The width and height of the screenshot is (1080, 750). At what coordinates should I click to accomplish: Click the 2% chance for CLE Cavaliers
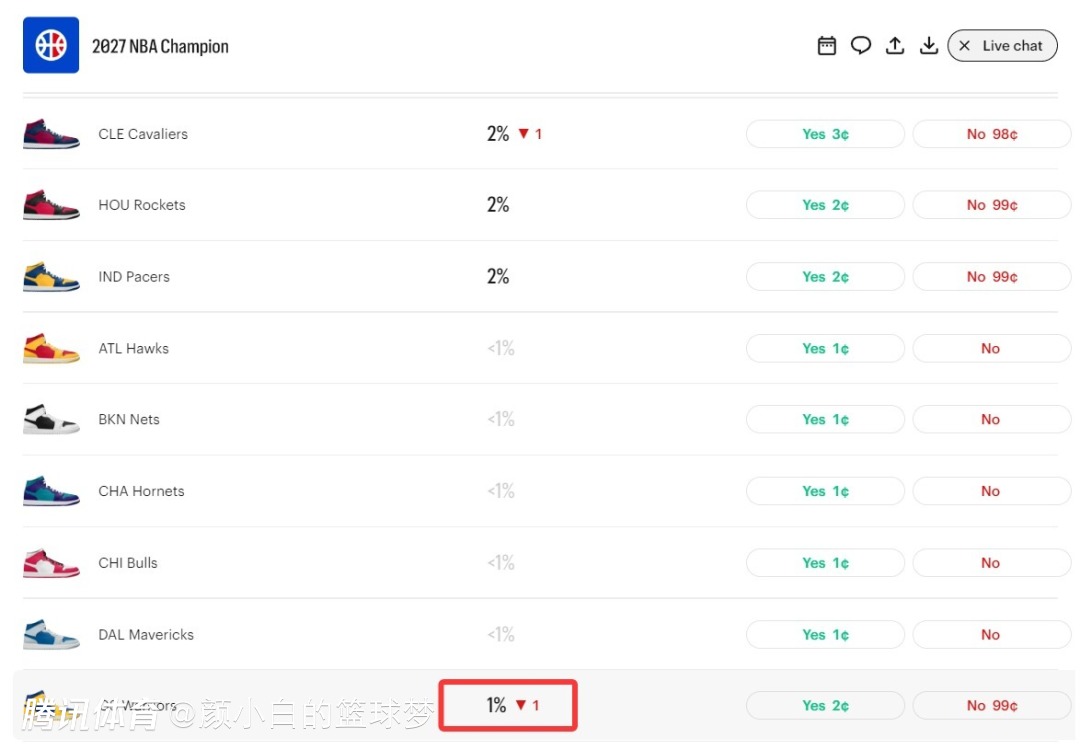498,134
